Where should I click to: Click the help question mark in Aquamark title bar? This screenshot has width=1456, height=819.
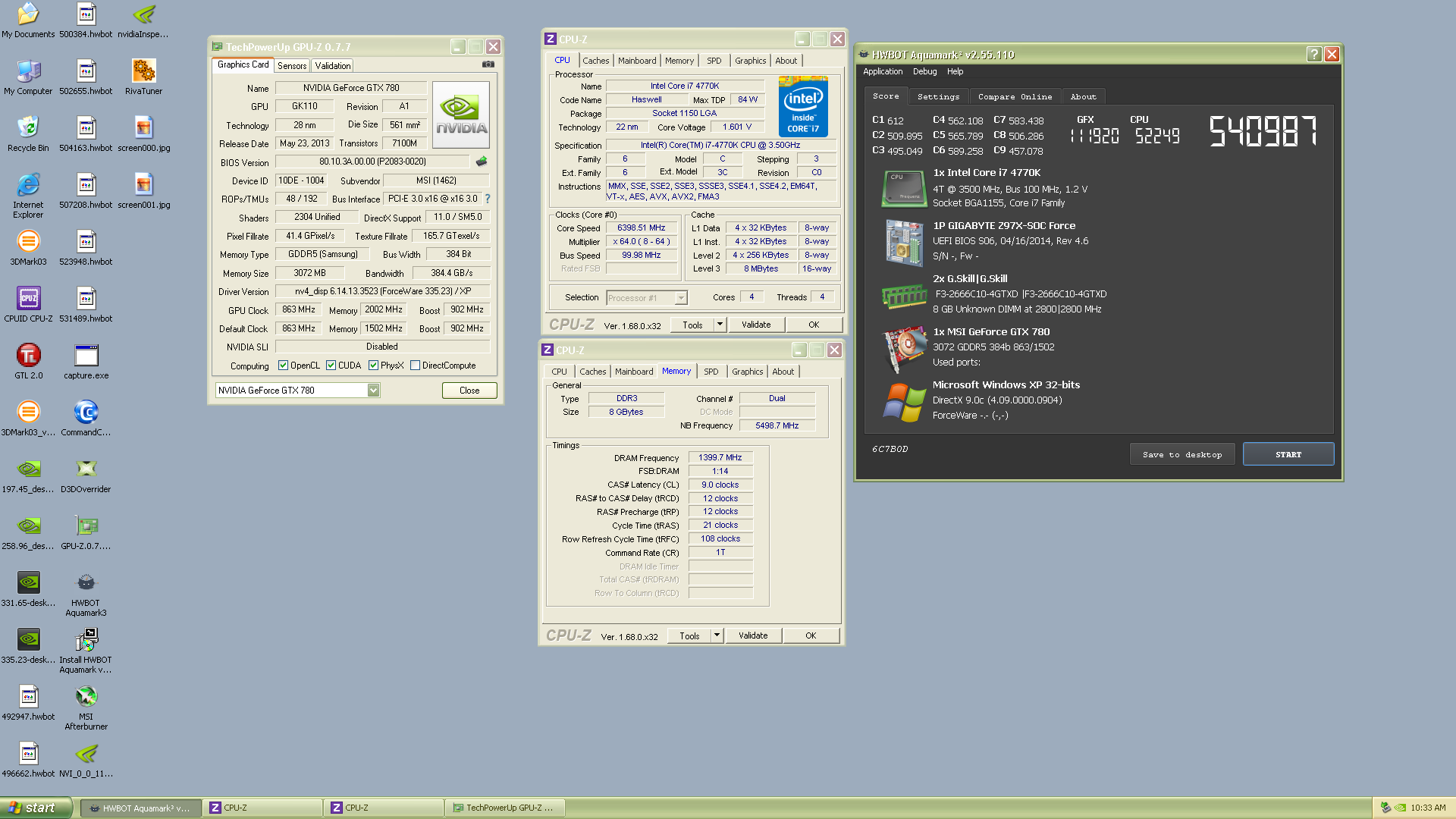(1314, 54)
